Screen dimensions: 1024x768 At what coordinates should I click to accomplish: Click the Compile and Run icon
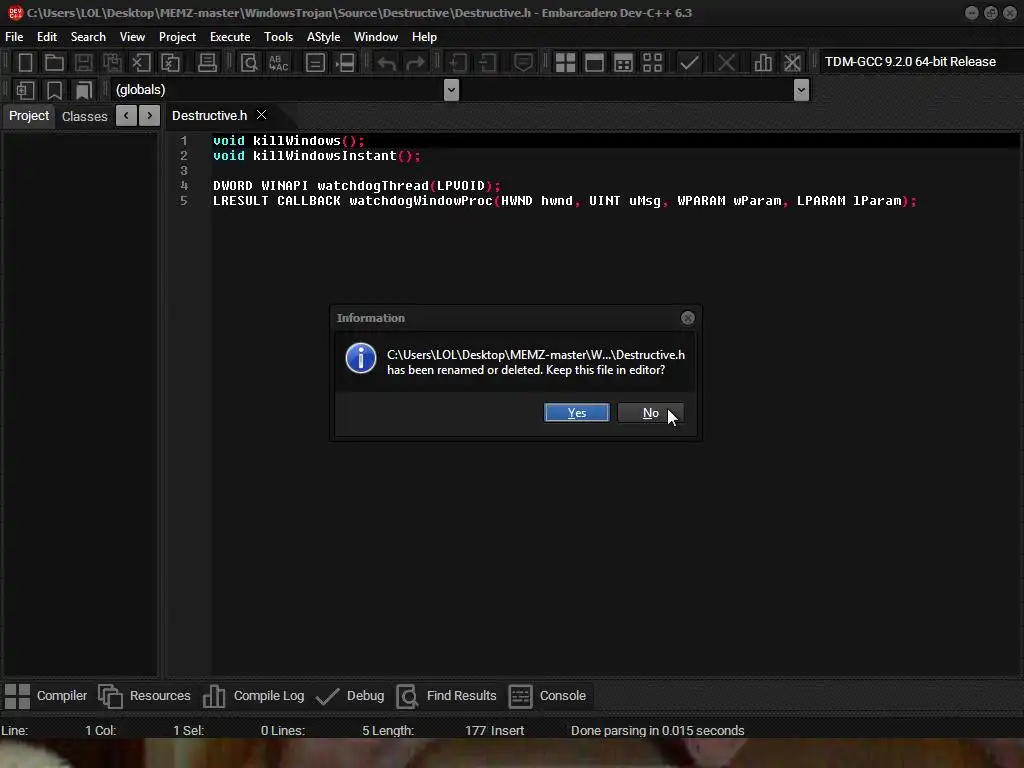(624, 63)
